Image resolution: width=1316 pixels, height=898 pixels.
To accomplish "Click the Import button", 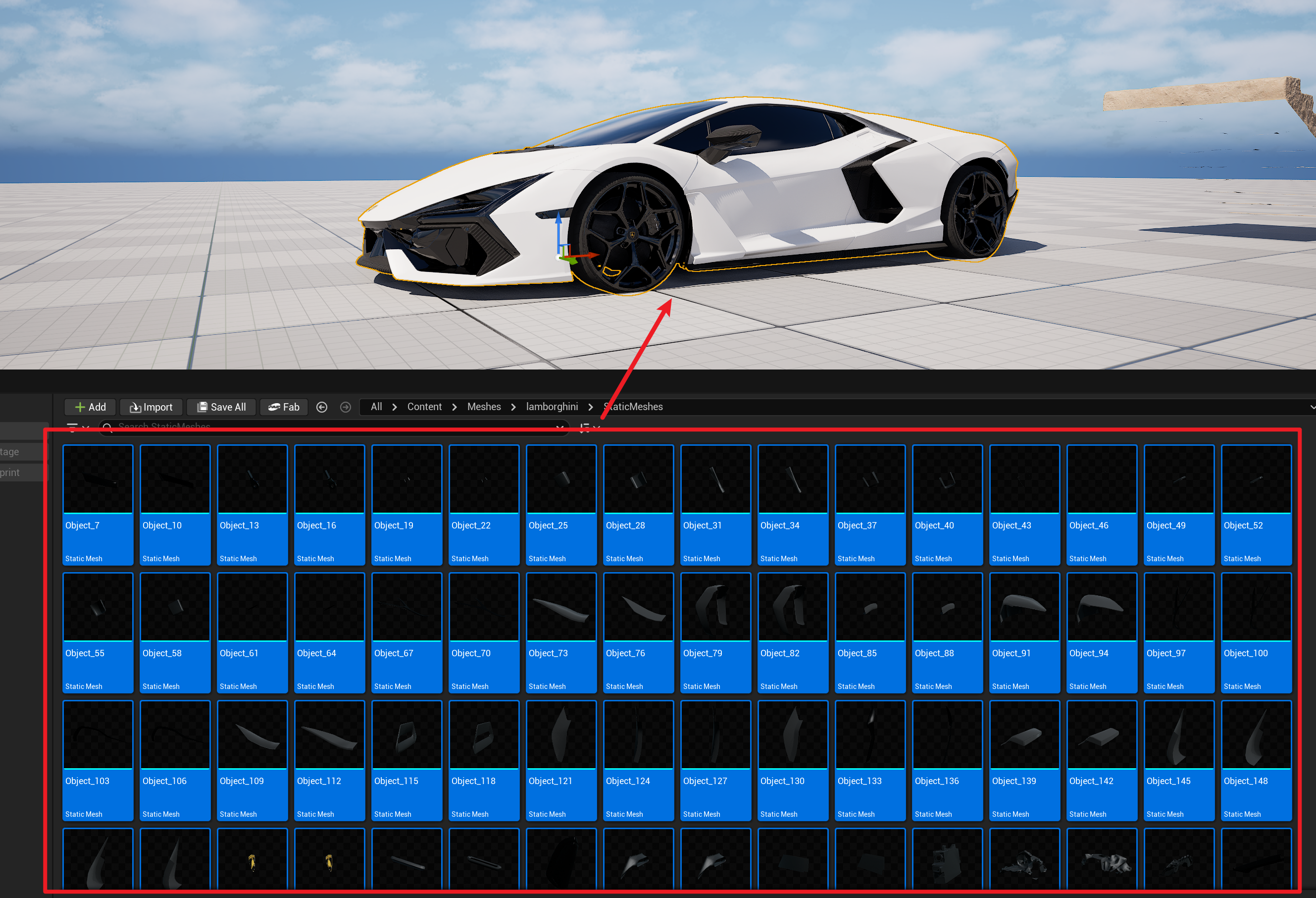I will pyautogui.click(x=151, y=407).
